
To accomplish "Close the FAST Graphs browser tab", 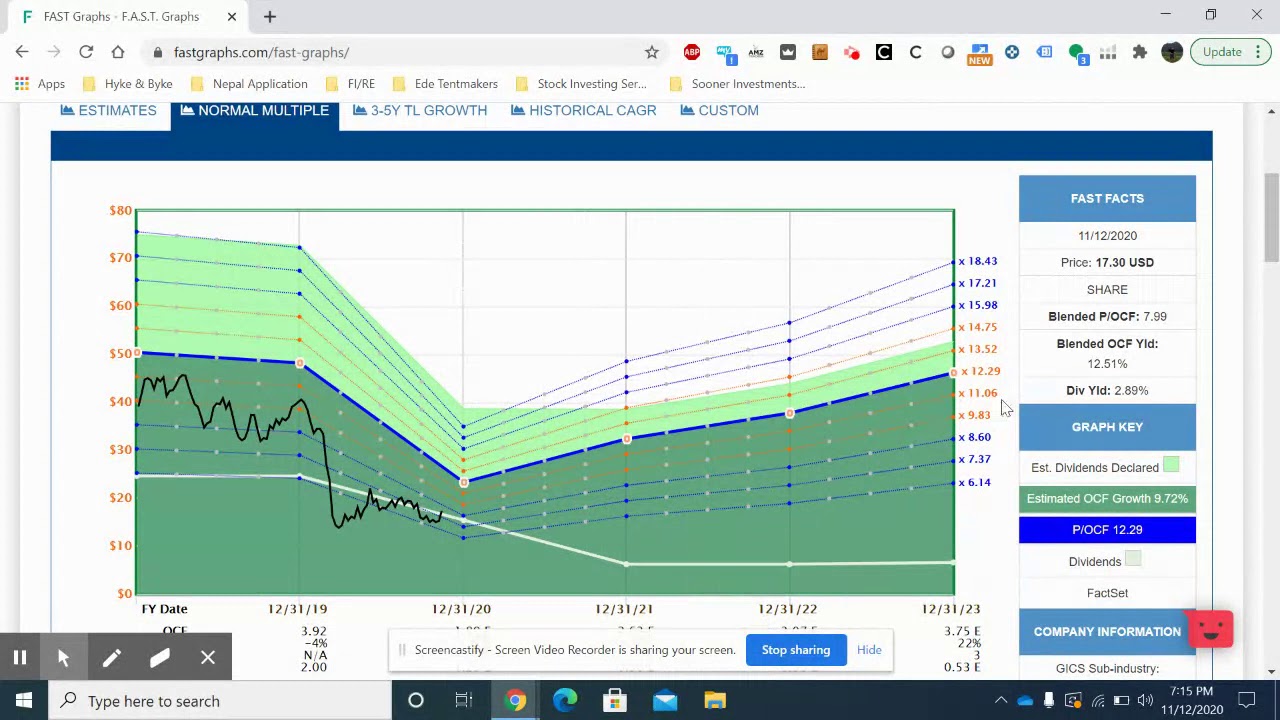I will [x=232, y=17].
